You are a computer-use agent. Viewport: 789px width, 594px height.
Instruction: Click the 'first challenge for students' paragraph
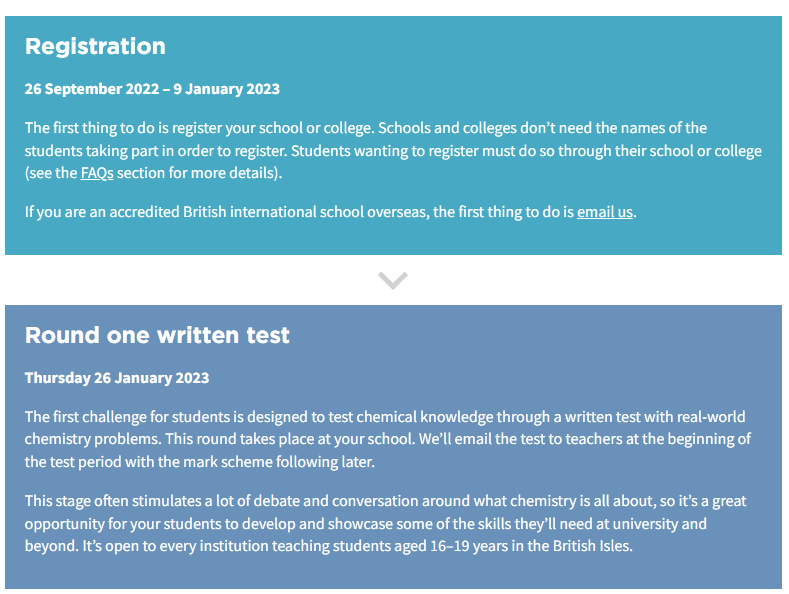coord(387,439)
